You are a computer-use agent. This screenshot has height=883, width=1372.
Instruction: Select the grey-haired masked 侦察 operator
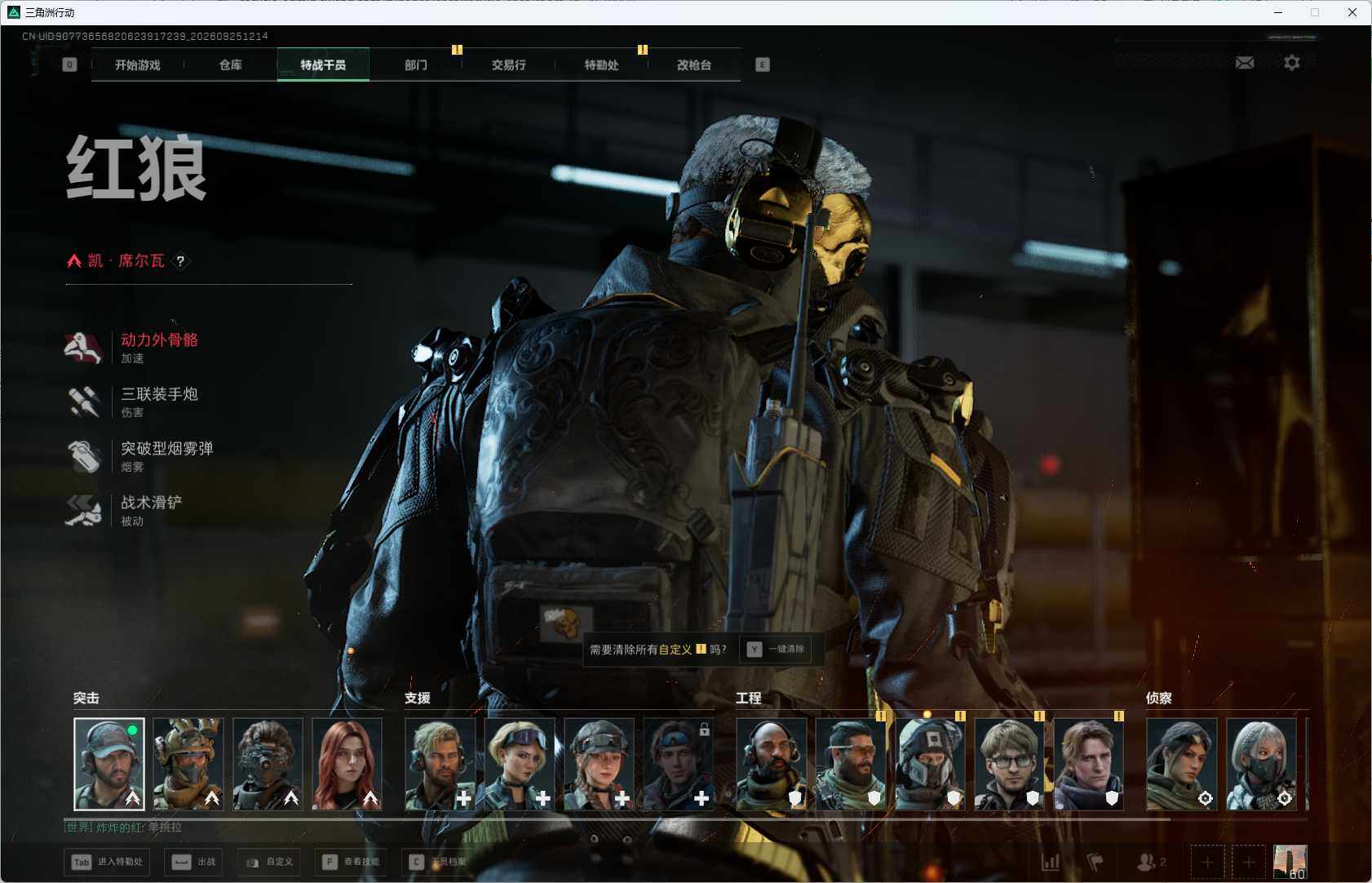point(1260,764)
